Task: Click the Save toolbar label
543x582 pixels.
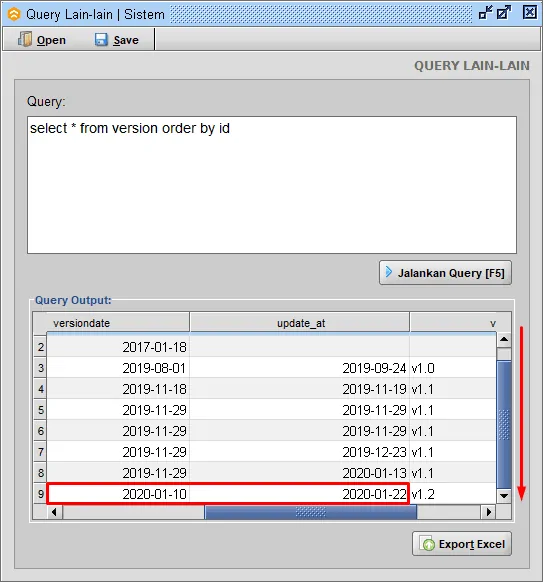Action: (x=126, y=40)
